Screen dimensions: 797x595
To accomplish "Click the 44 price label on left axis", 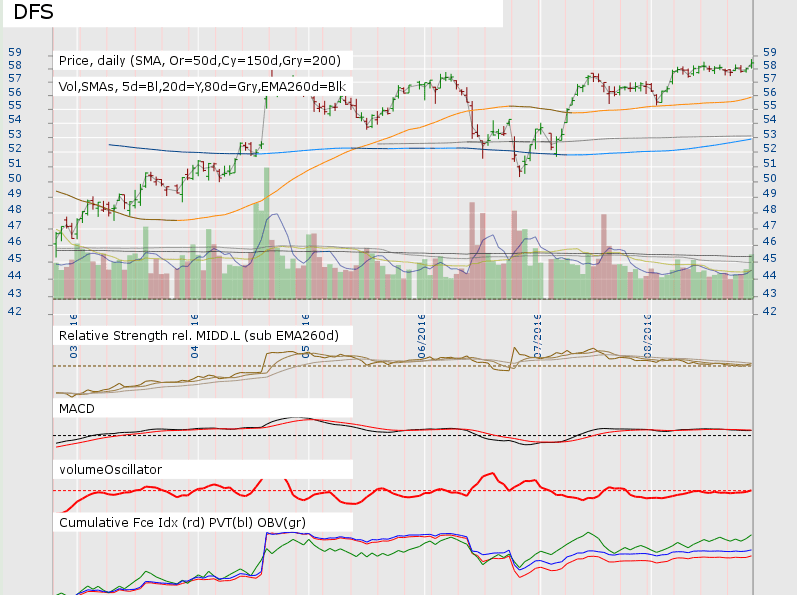I will [15, 275].
